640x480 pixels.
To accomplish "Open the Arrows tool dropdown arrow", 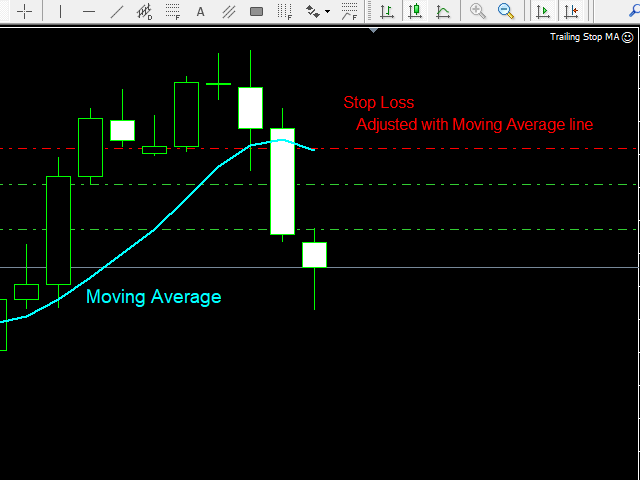I will (x=327, y=11).
